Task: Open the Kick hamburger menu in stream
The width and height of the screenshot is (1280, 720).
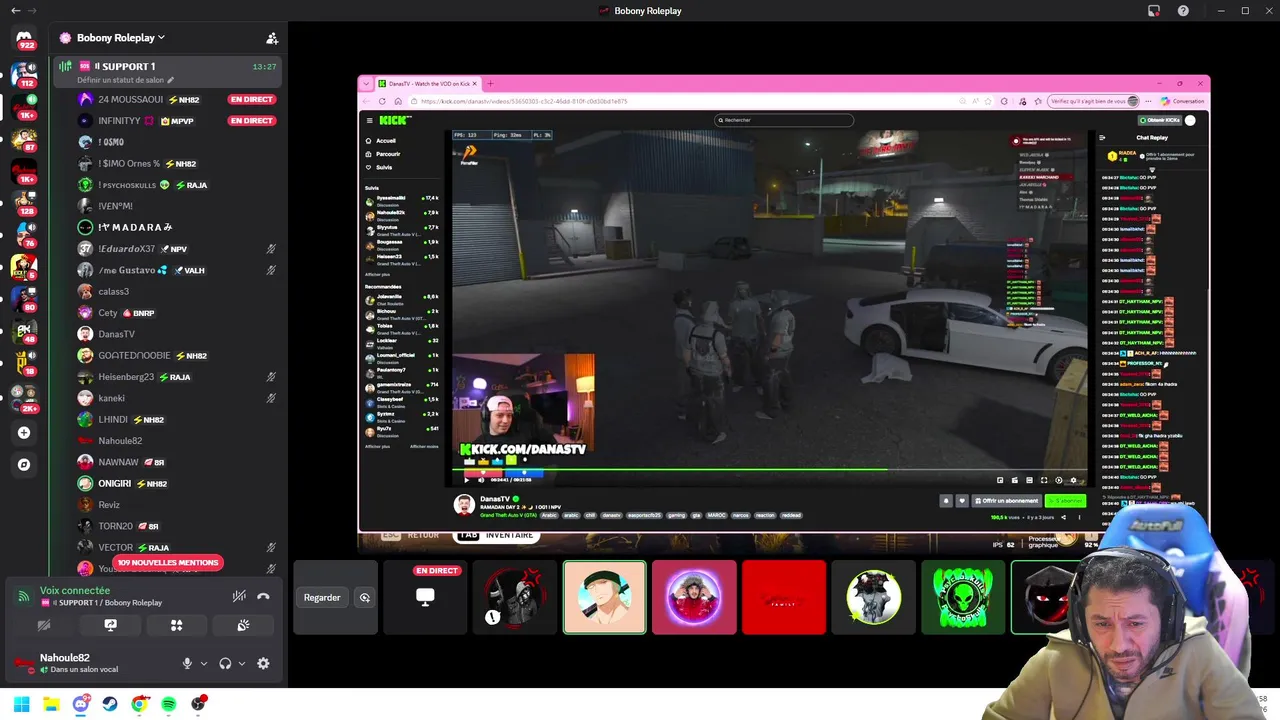Action: [x=369, y=120]
